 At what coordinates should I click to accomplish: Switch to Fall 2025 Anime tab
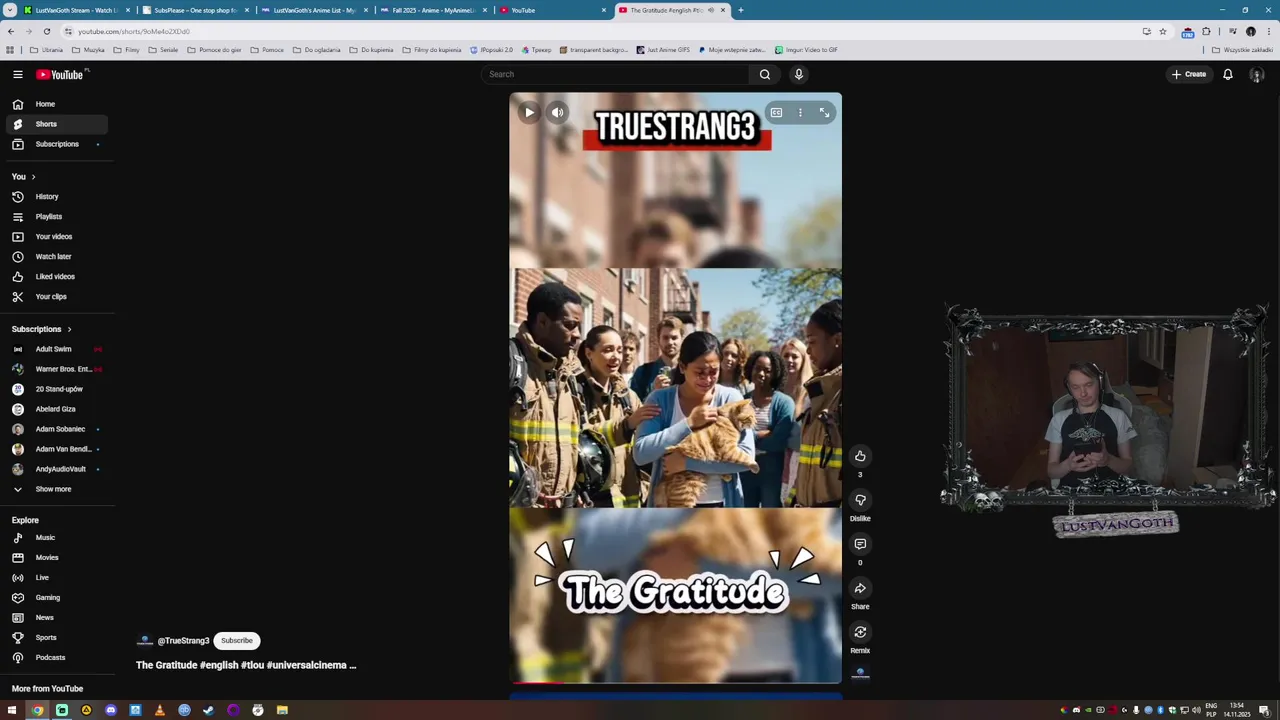coord(433,10)
